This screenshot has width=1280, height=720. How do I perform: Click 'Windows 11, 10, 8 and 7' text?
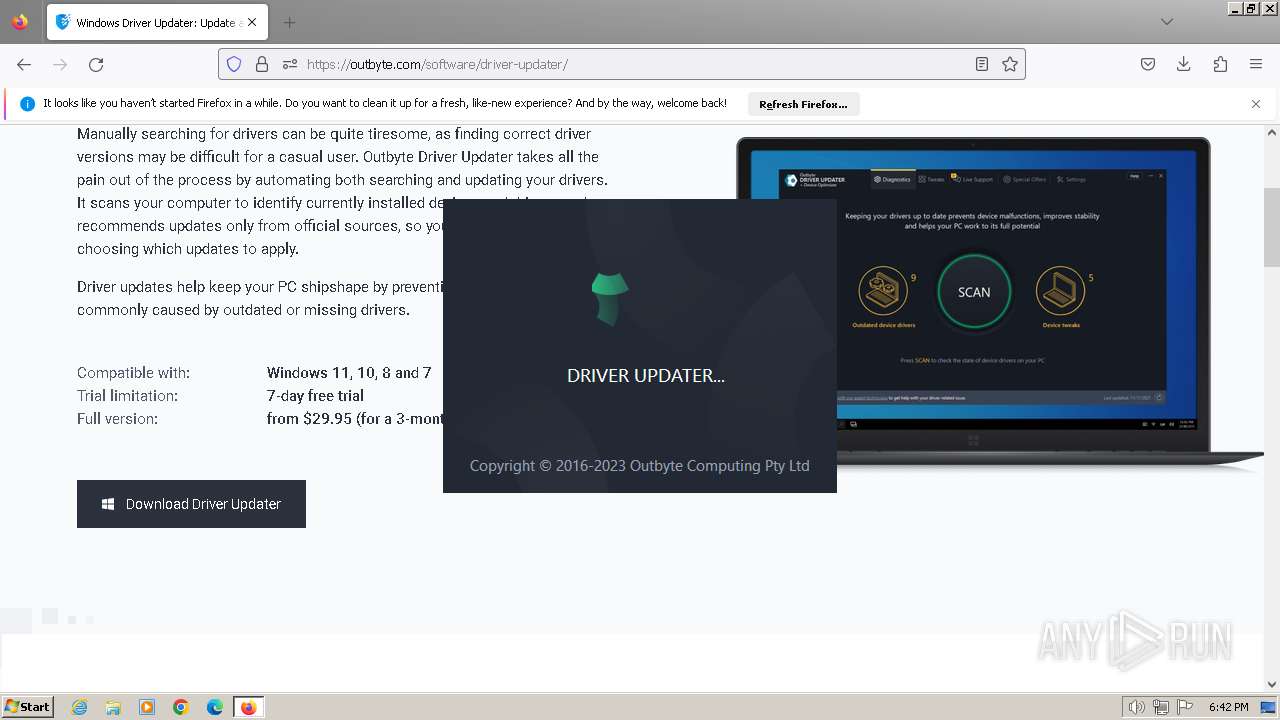click(349, 372)
